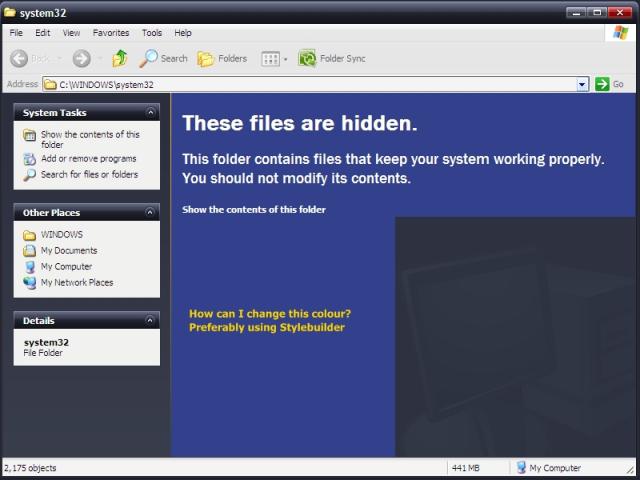Screen dimensions: 640x480
Task: Click the Search for files magnifier icon
Action: click(29, 175)
